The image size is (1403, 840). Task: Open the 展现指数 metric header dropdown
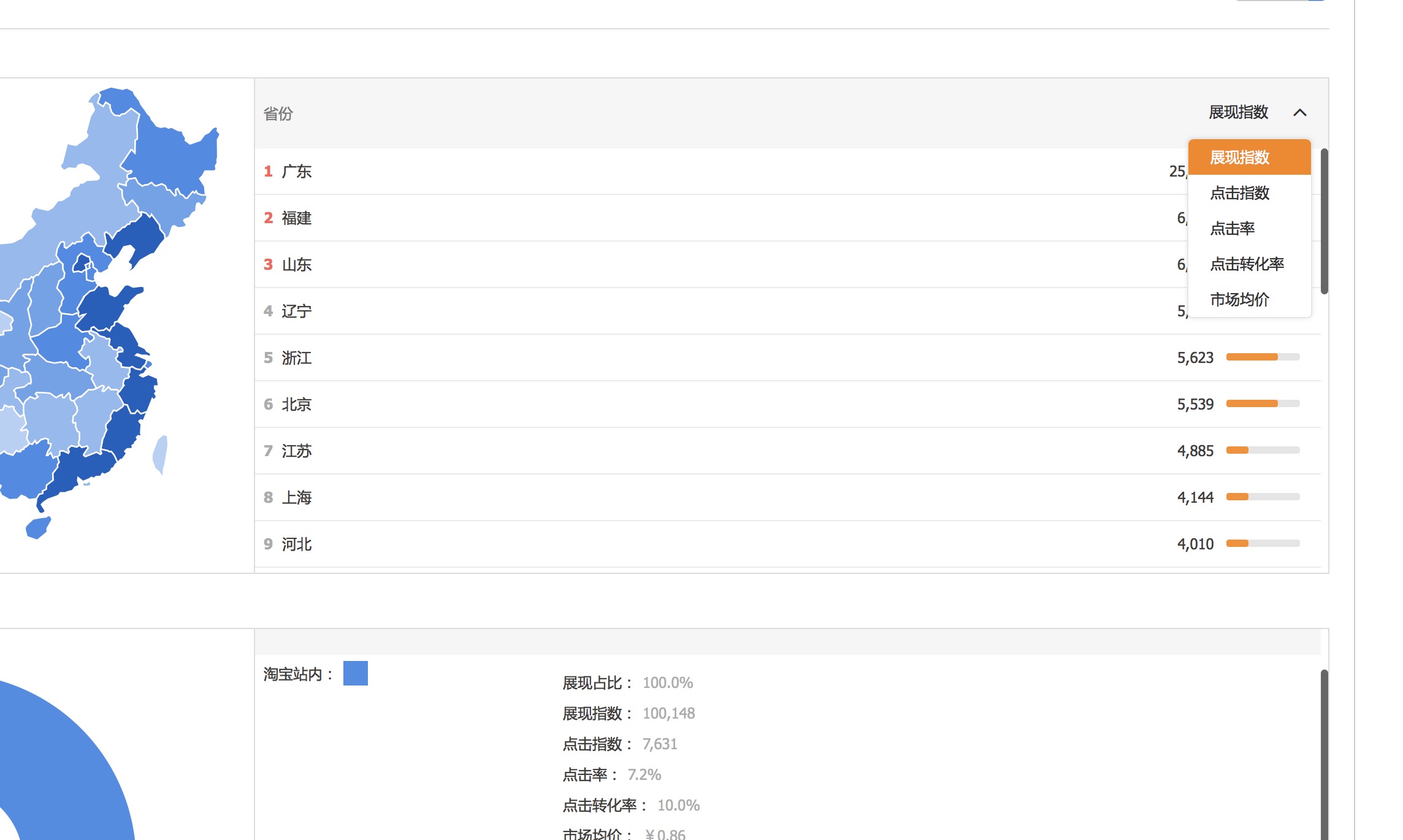click(1237, 113)
